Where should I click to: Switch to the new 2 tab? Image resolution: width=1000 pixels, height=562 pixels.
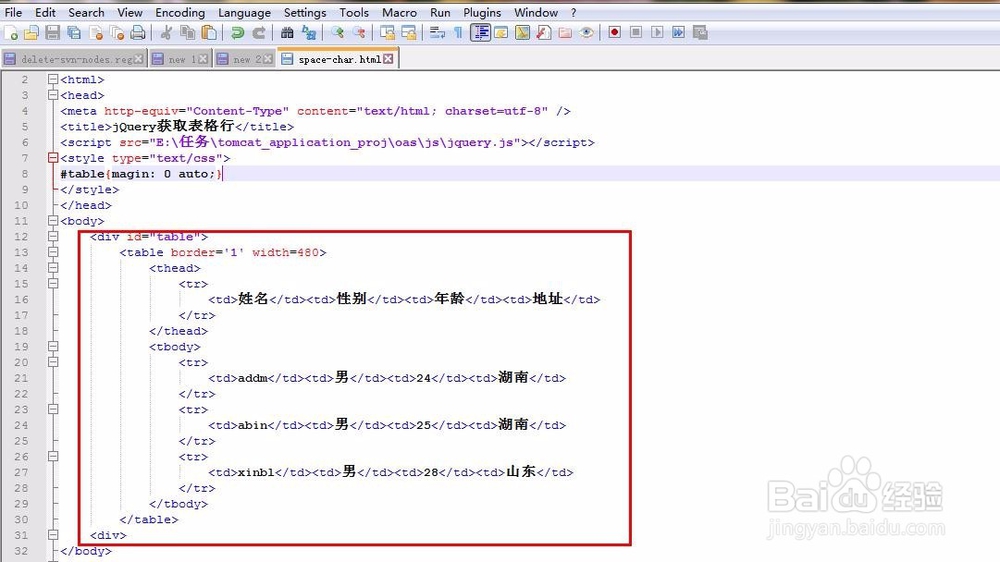[x=244, y=59]
